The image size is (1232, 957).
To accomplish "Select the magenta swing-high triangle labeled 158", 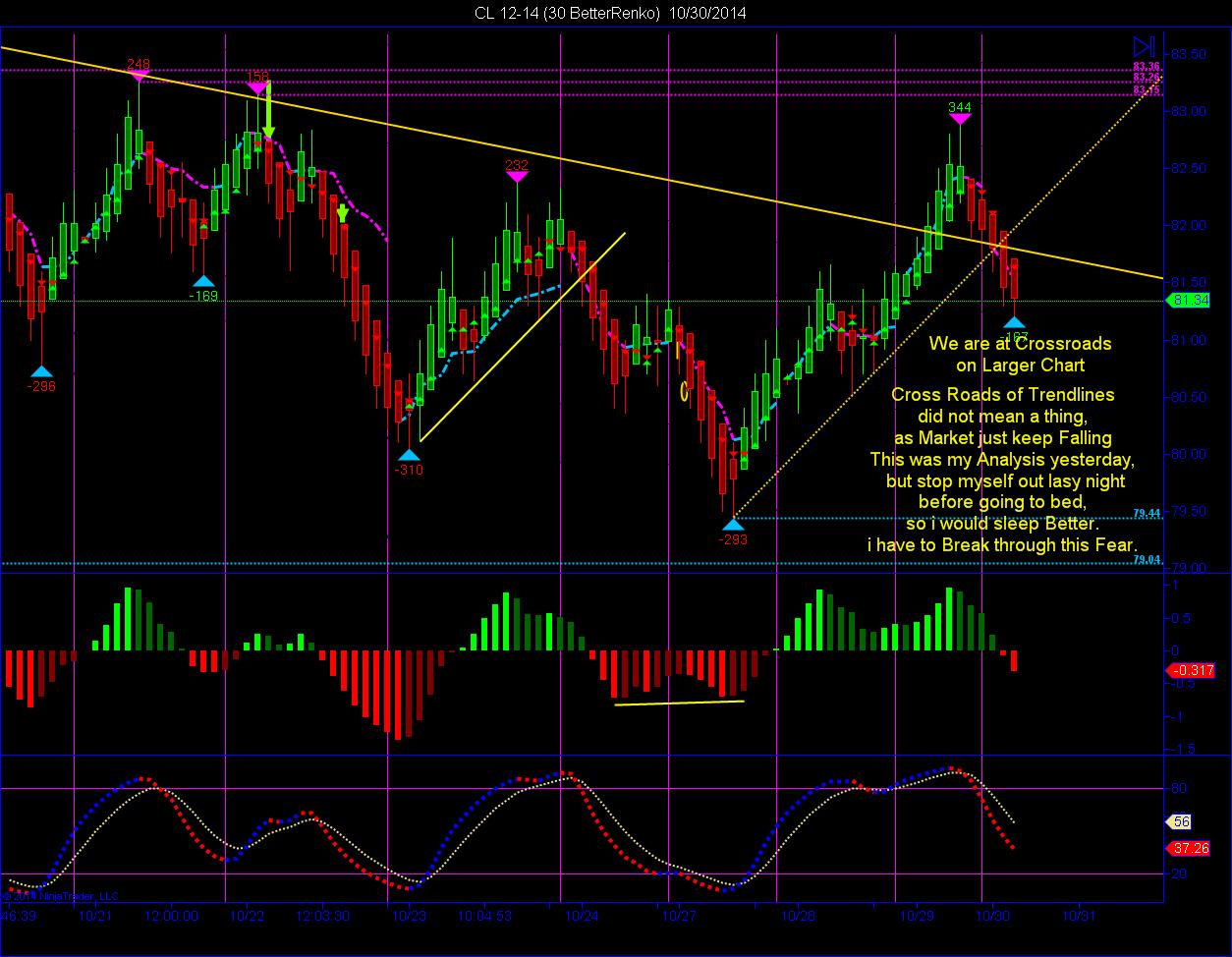I will [257, 87].
